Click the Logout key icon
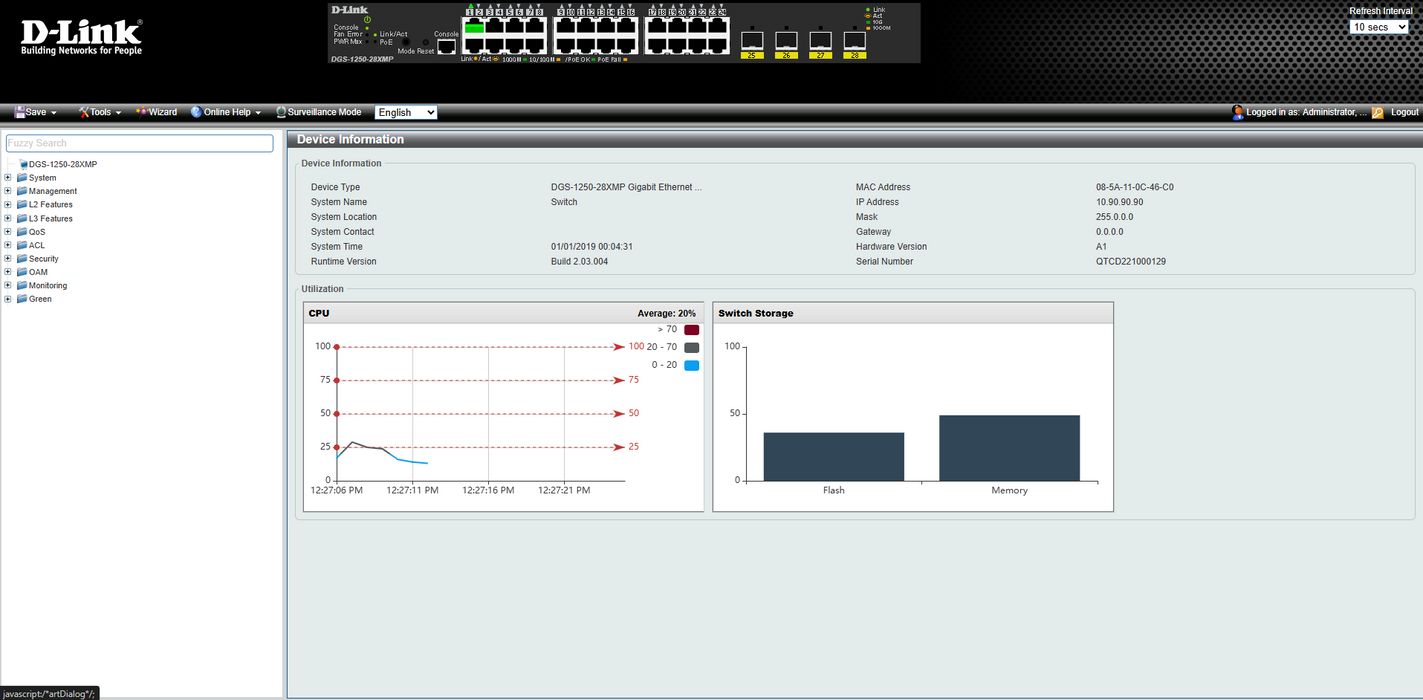Screen dimensions: 1423x700 click(x=1377, y=113)
